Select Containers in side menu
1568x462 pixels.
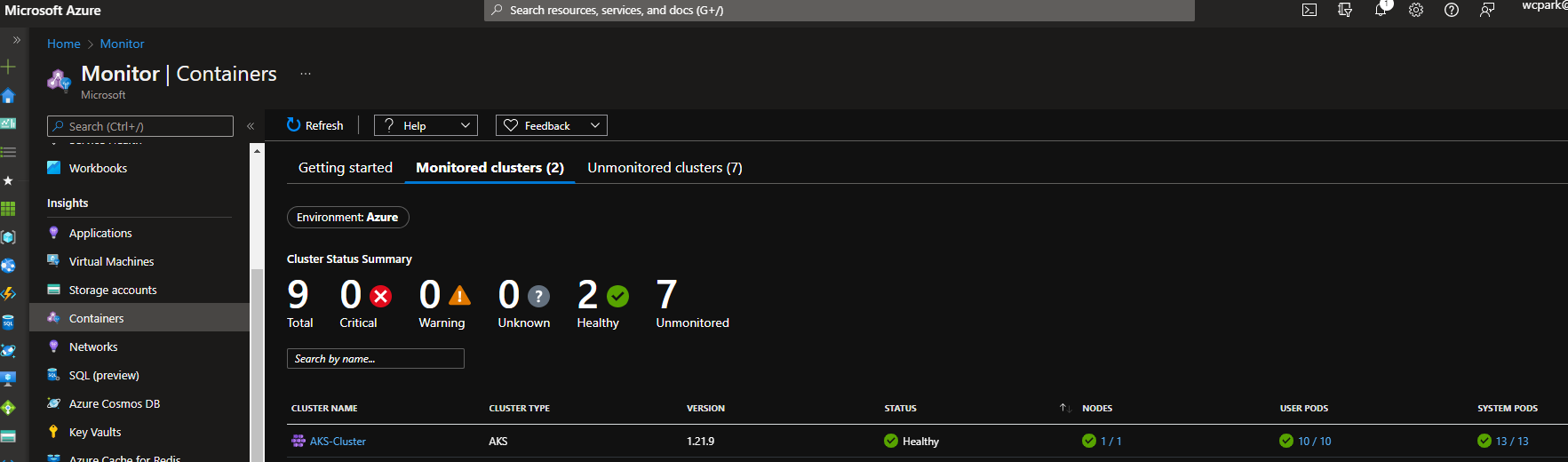(x=139, y=318)
